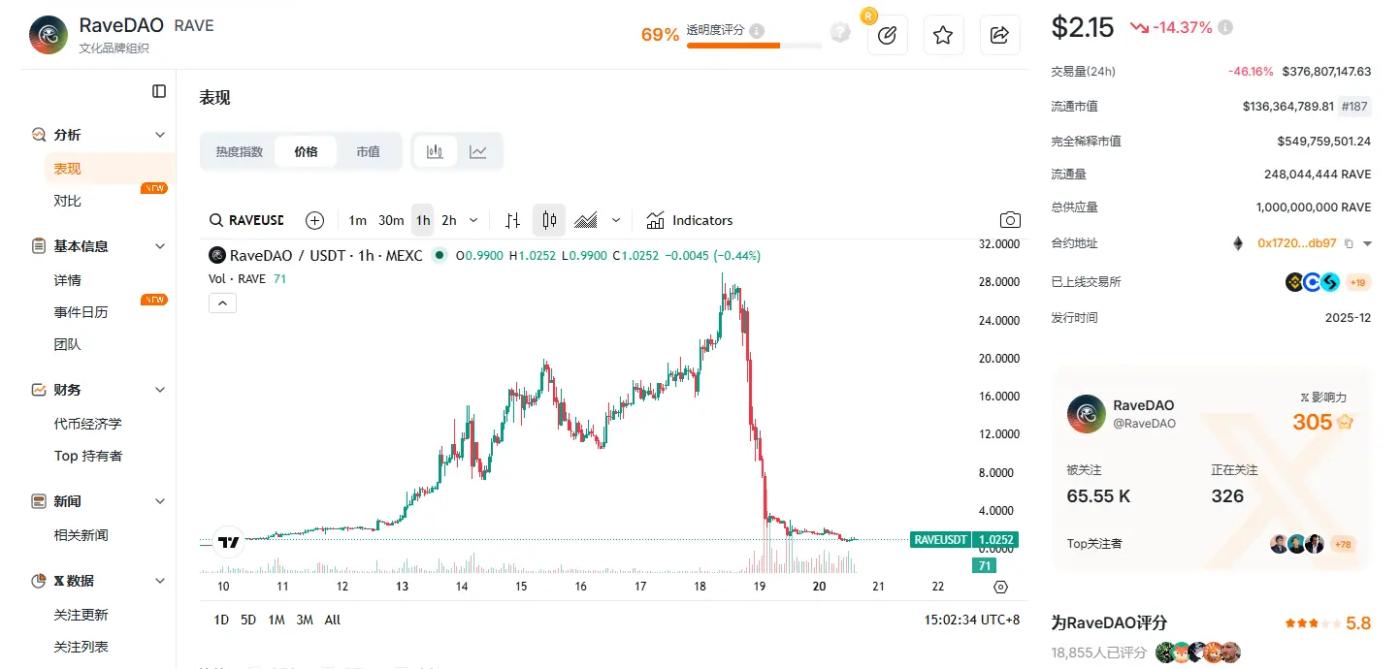Collapse the 基本信息 sidebar section

[x=159, y=246]
